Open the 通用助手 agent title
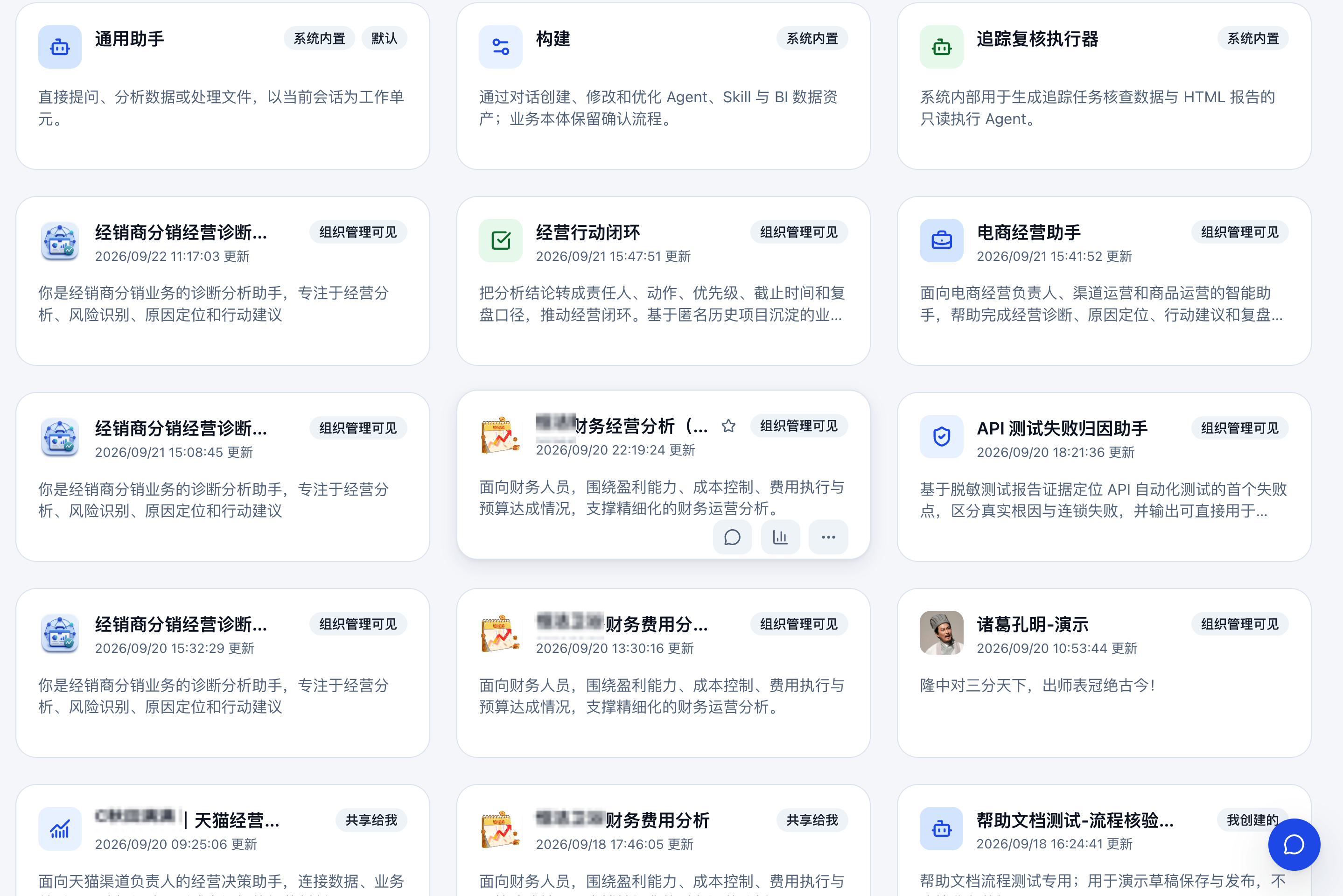The height and width of the screenshot is (896, 1343). coord(130,38)
